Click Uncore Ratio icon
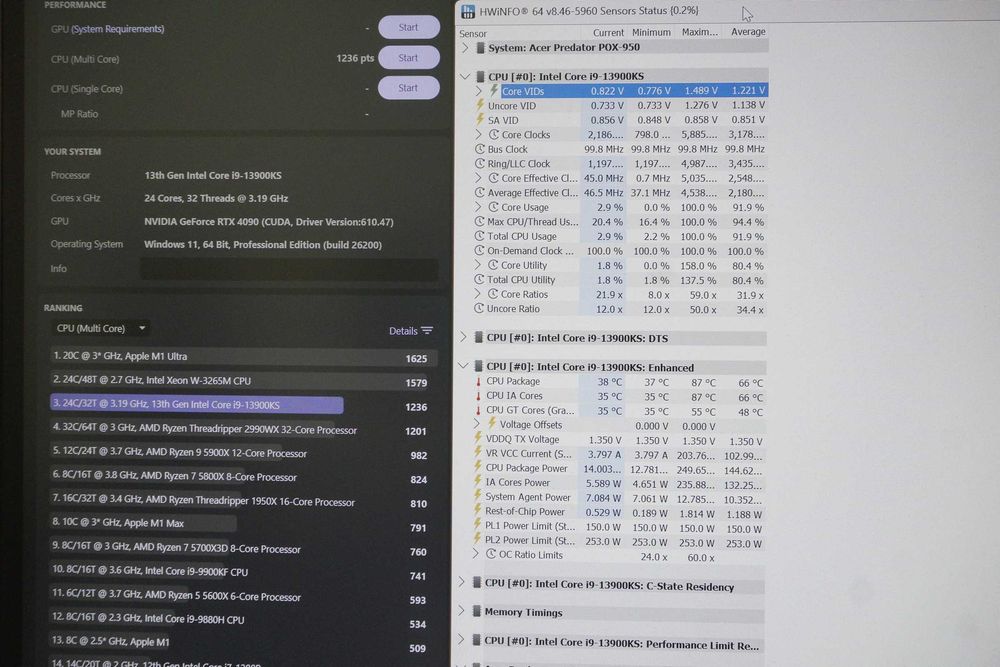 click(x=479, y=309)
